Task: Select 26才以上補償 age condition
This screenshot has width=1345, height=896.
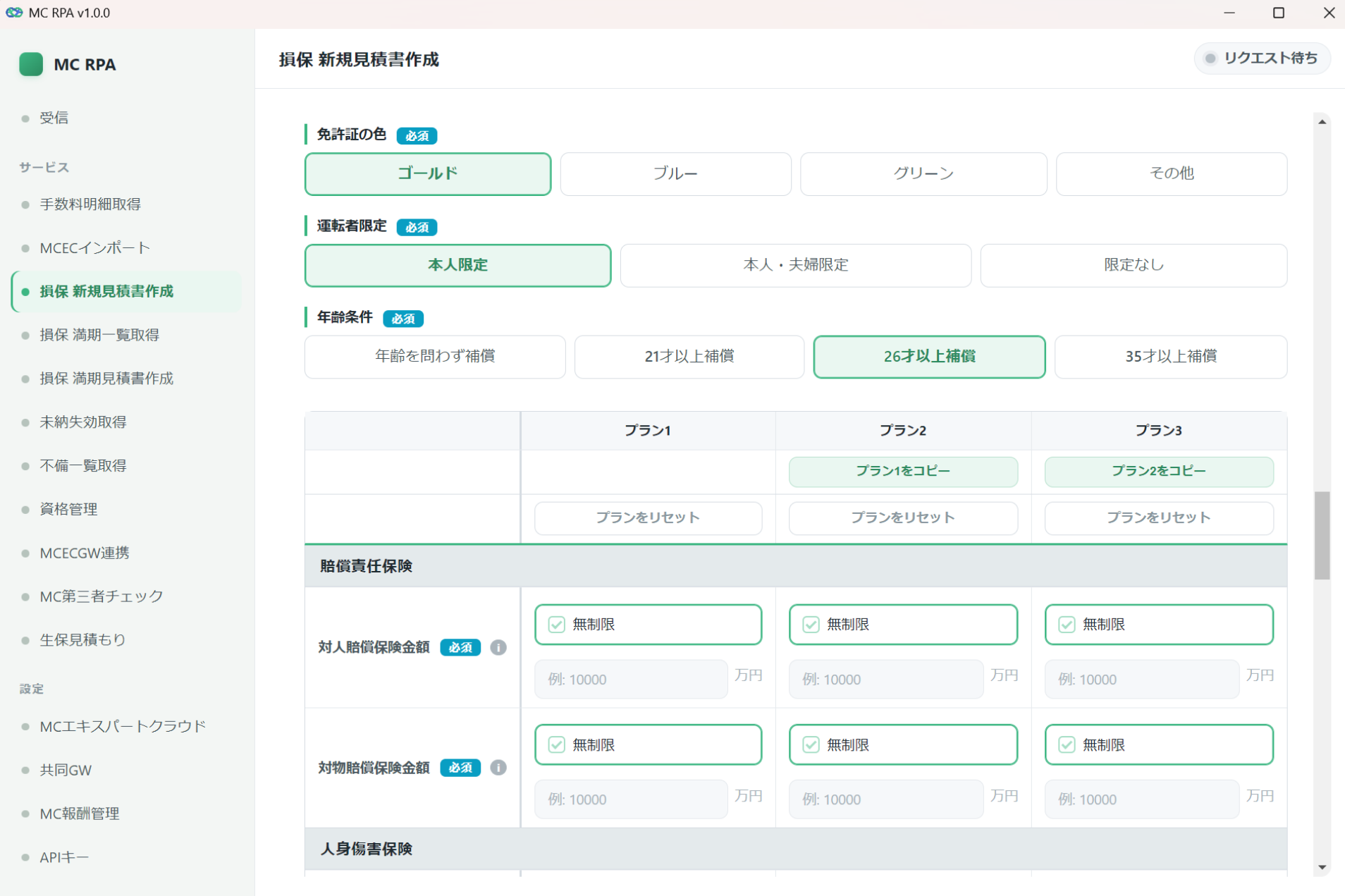Action: click(930, 357)
